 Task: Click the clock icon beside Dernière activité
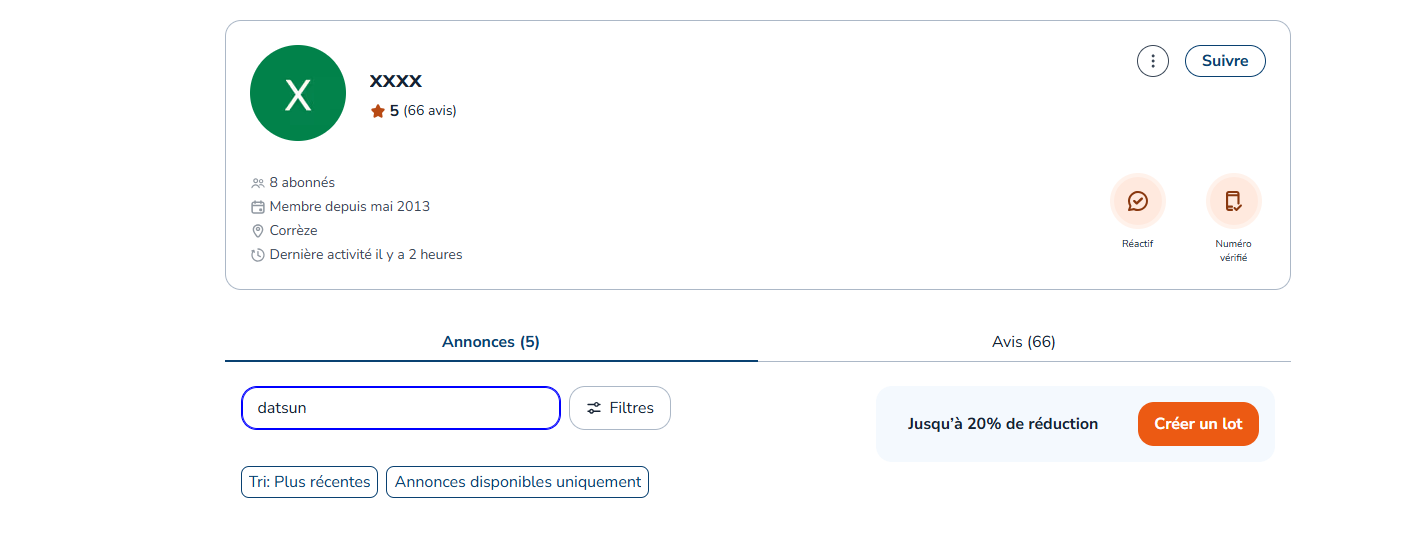pyautogui.click(x=258, y=255)
